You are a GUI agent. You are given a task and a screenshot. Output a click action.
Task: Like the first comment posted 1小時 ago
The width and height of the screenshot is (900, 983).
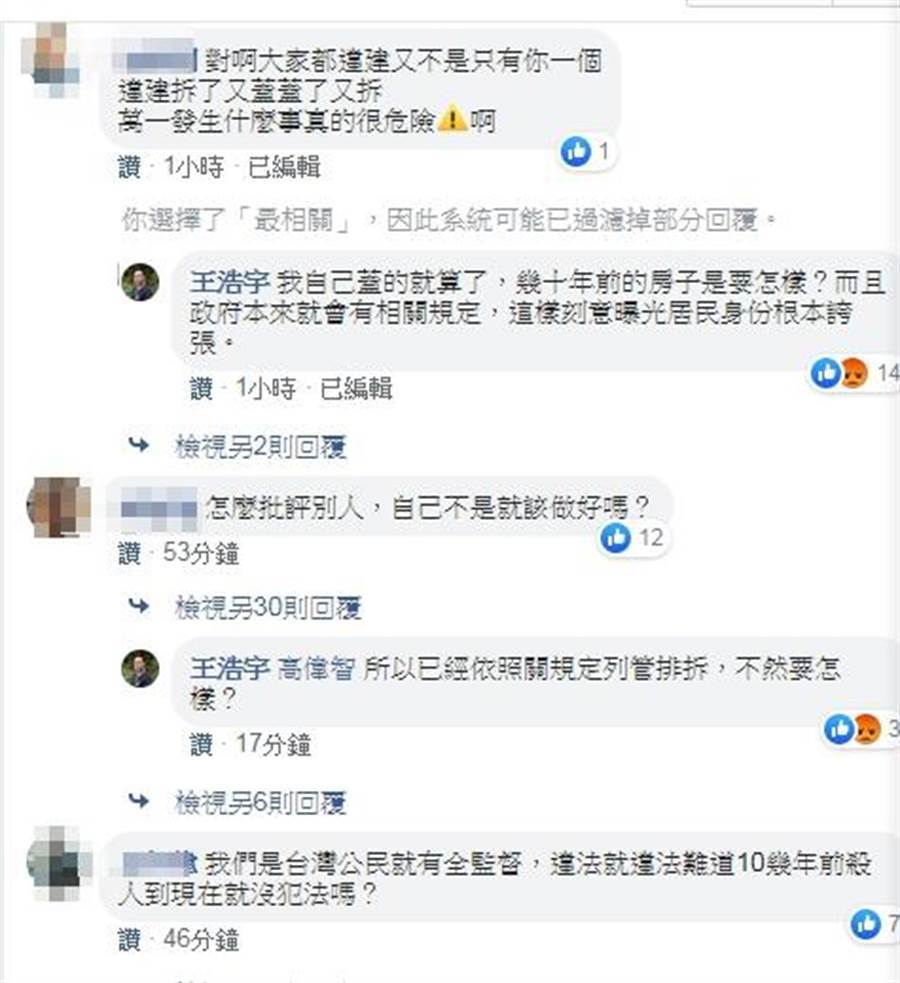click(x=129, y=167)
